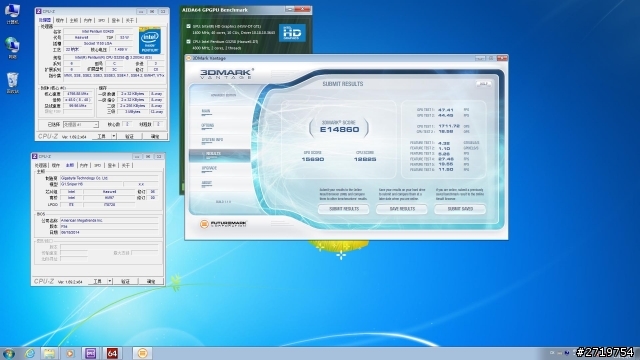
Task: Expand Tools arrow in CPU-Z processor window
Action: 114,136
